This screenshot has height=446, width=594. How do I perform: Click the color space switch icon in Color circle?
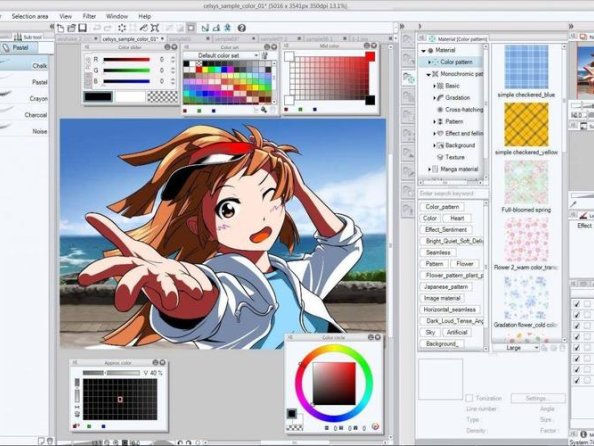pyautogui.click(x=375, y=427)
